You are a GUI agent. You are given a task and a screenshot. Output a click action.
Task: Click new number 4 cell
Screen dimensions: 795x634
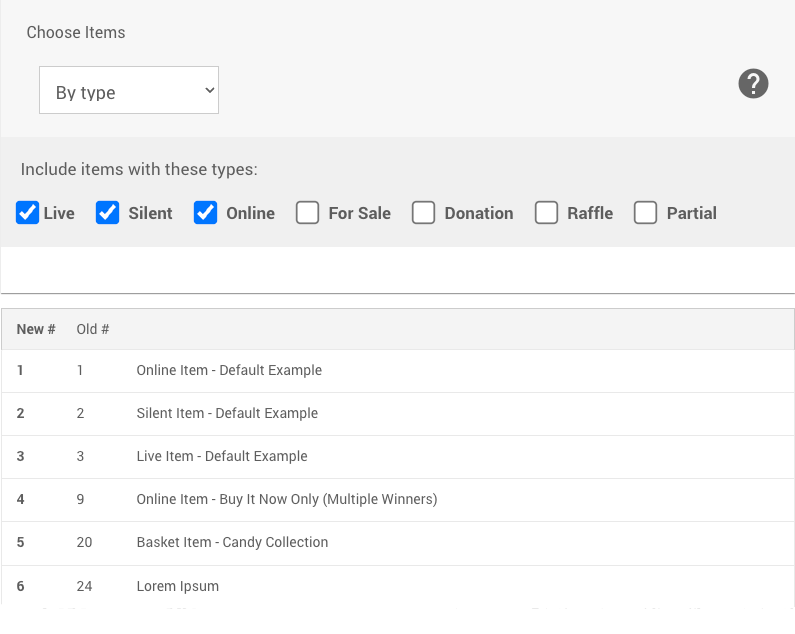(x=21, y=499)
